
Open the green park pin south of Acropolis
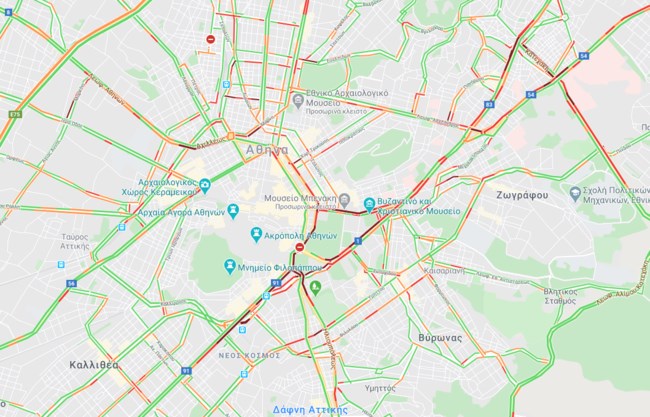(x=315, y=287)
